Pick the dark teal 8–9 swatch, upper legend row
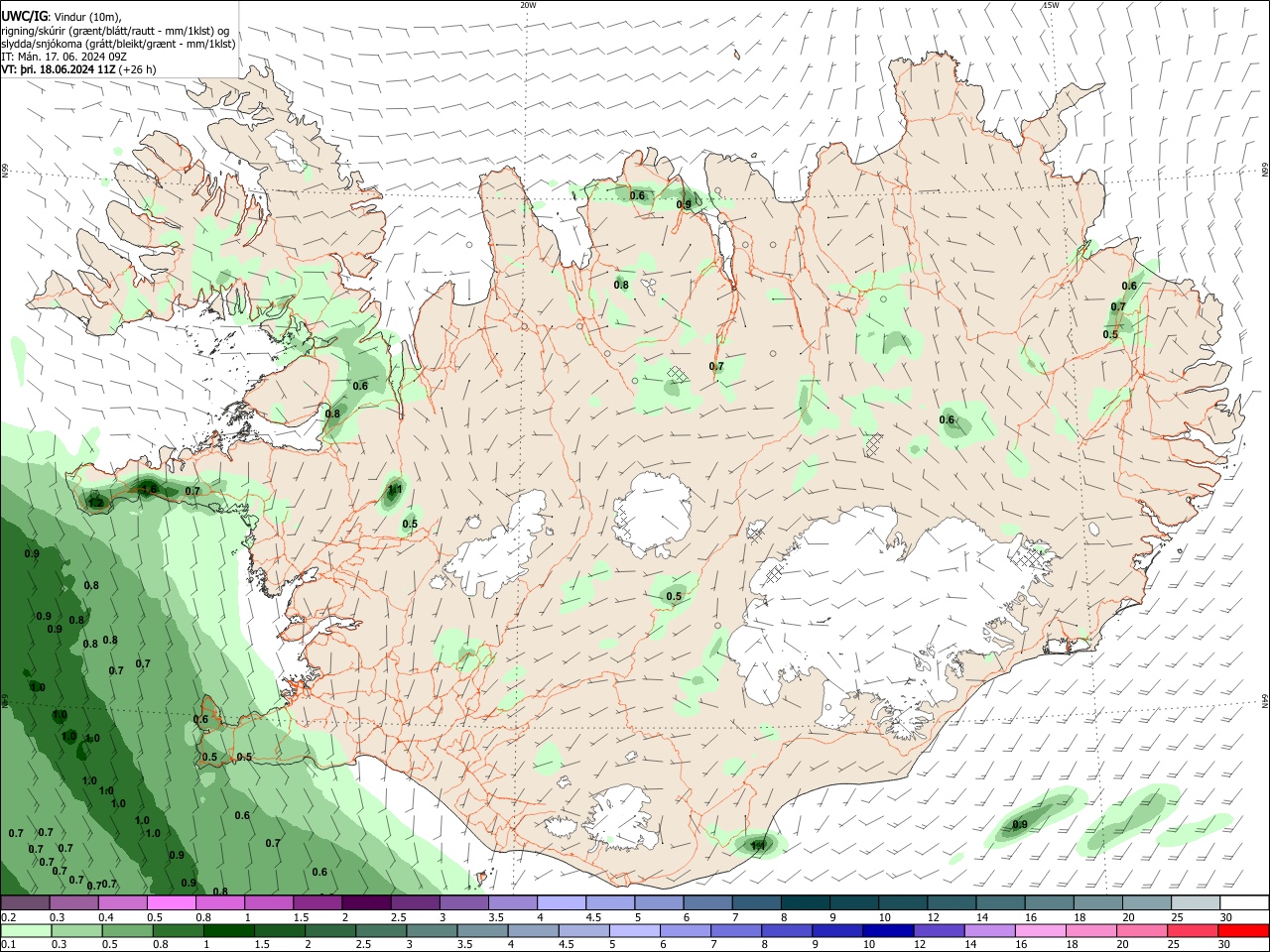 tap(806, 903)
